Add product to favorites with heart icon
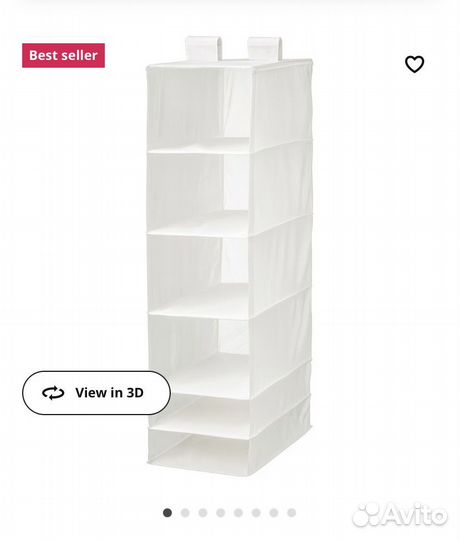 pos(414,64)
